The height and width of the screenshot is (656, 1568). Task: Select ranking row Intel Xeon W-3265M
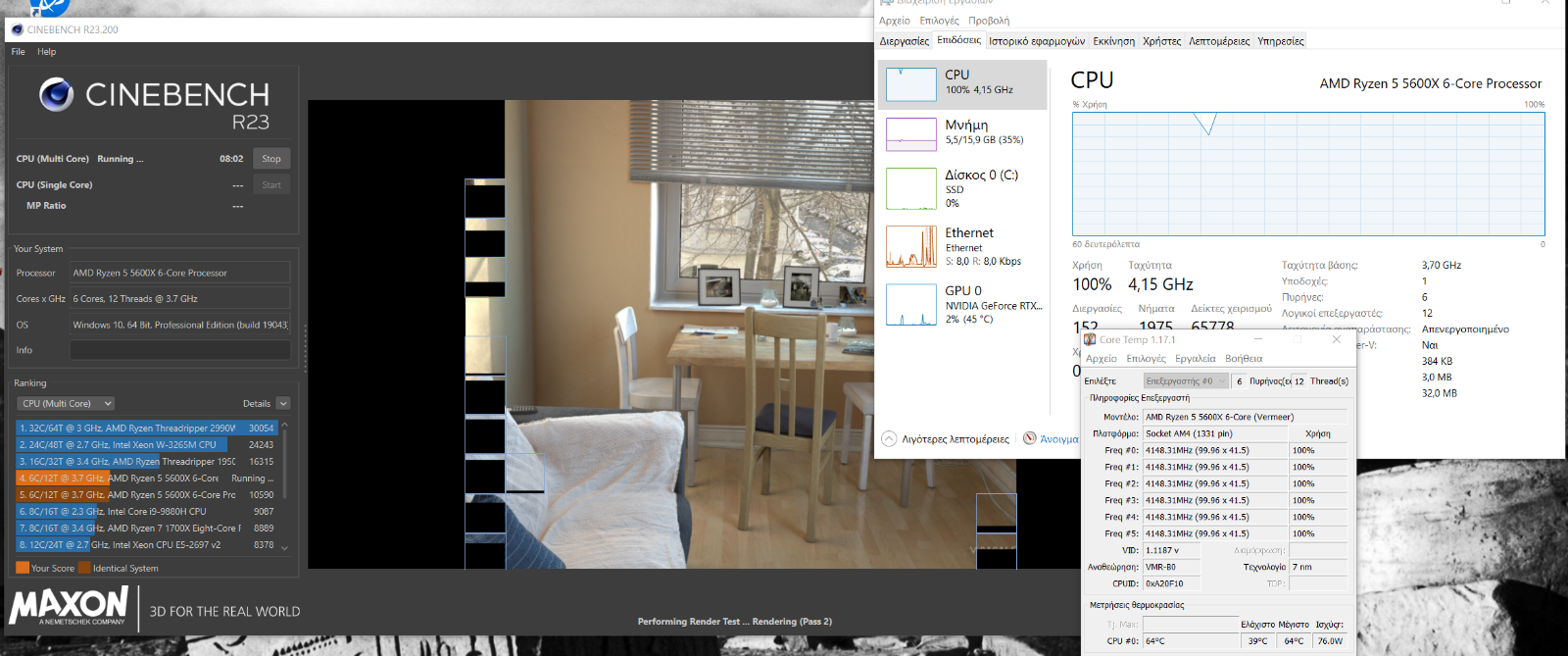tap(147, 445)
